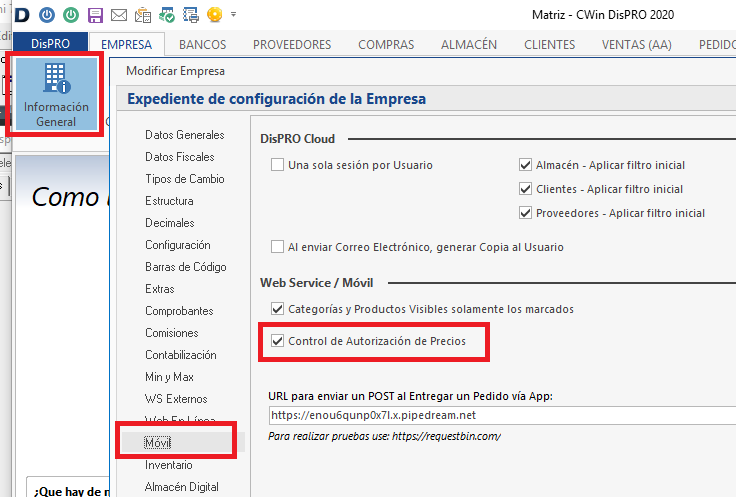
Task: Switch to the ALMACÉN ribbon tab
Action: click(x=469, y=45)
